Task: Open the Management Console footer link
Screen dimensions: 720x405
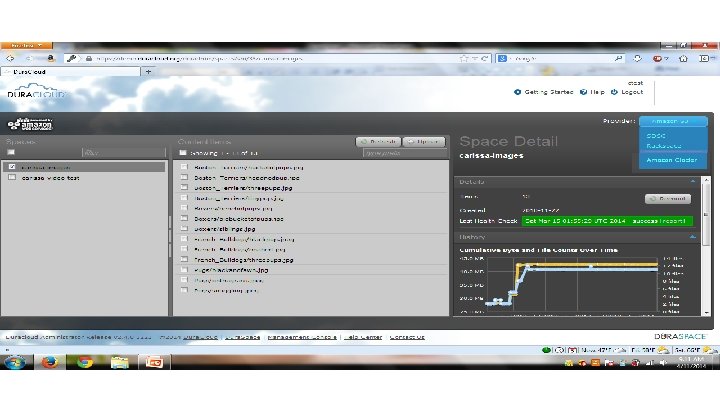Action: 302,337
